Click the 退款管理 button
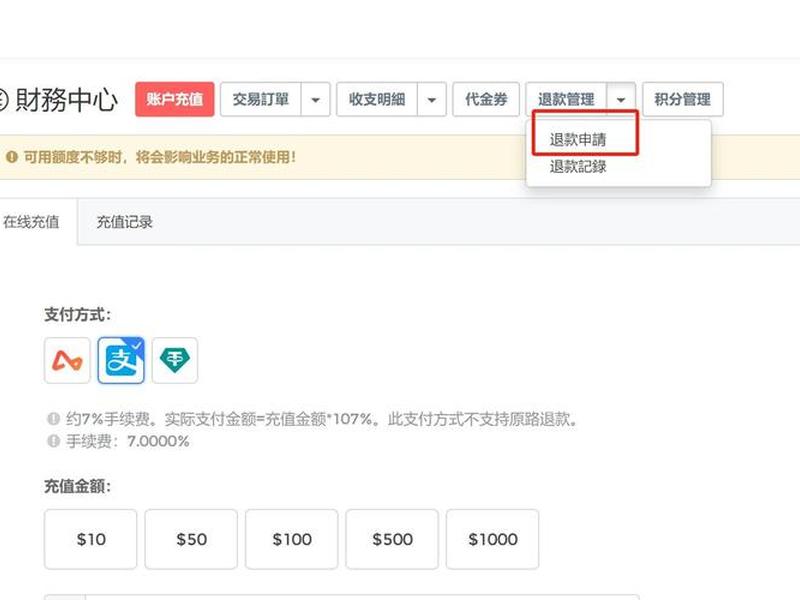Image resolution: width=800 pixels, height=600 pixels. tap(566, 99)
